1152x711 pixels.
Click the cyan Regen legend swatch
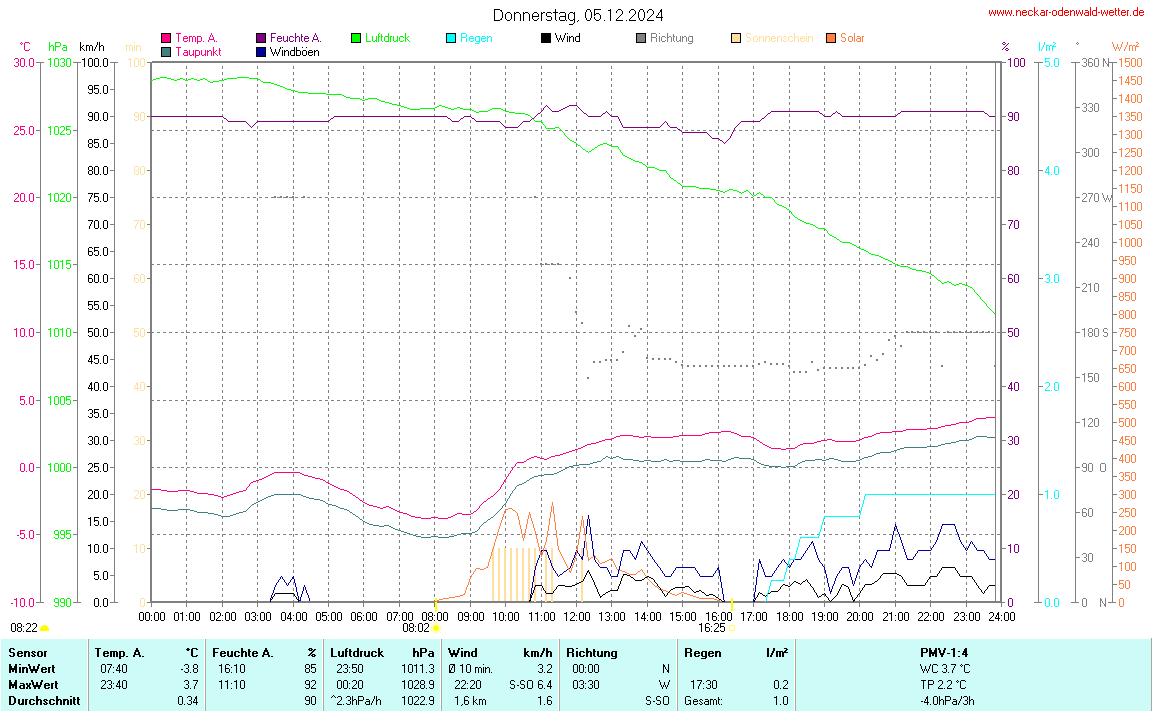point(451,38)
